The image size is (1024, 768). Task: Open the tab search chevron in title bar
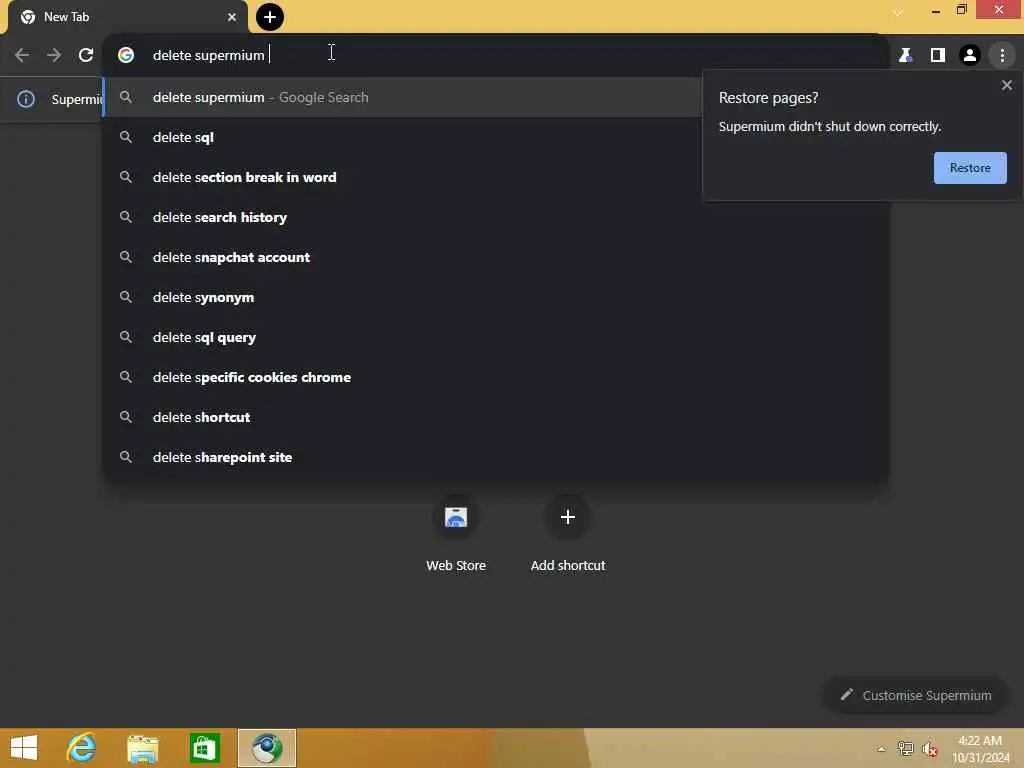pos(899,12)
